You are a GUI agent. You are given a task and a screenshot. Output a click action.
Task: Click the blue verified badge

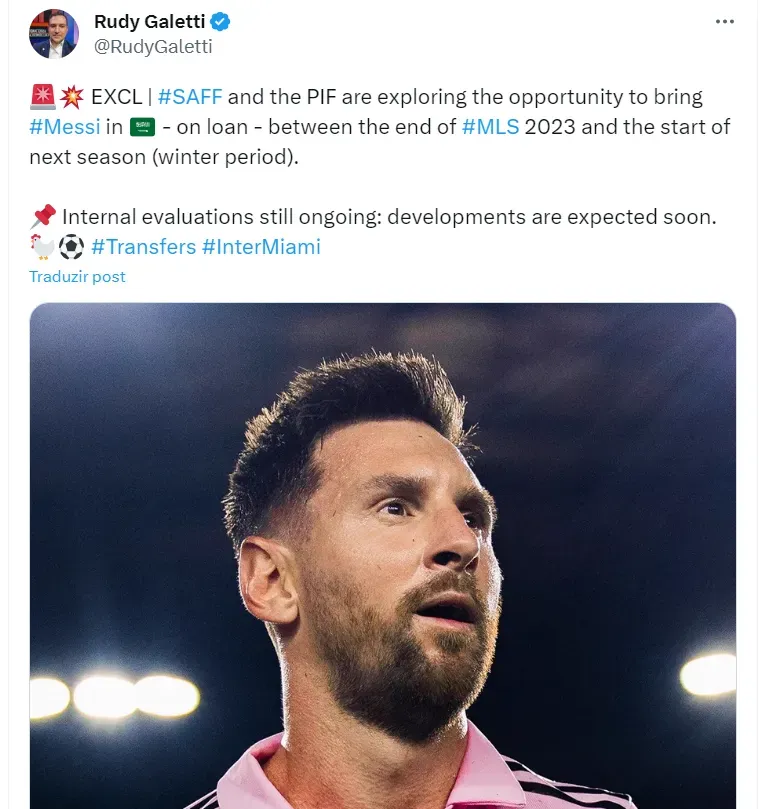pos(221,22)
